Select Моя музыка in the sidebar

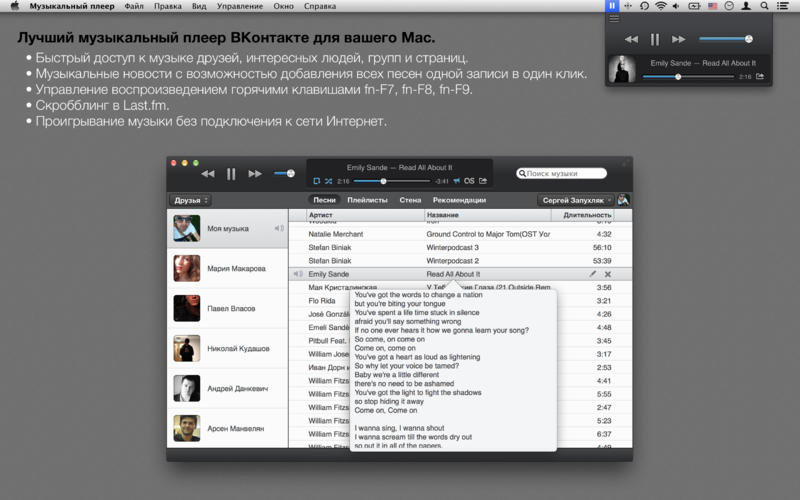(x=228, y=229)
